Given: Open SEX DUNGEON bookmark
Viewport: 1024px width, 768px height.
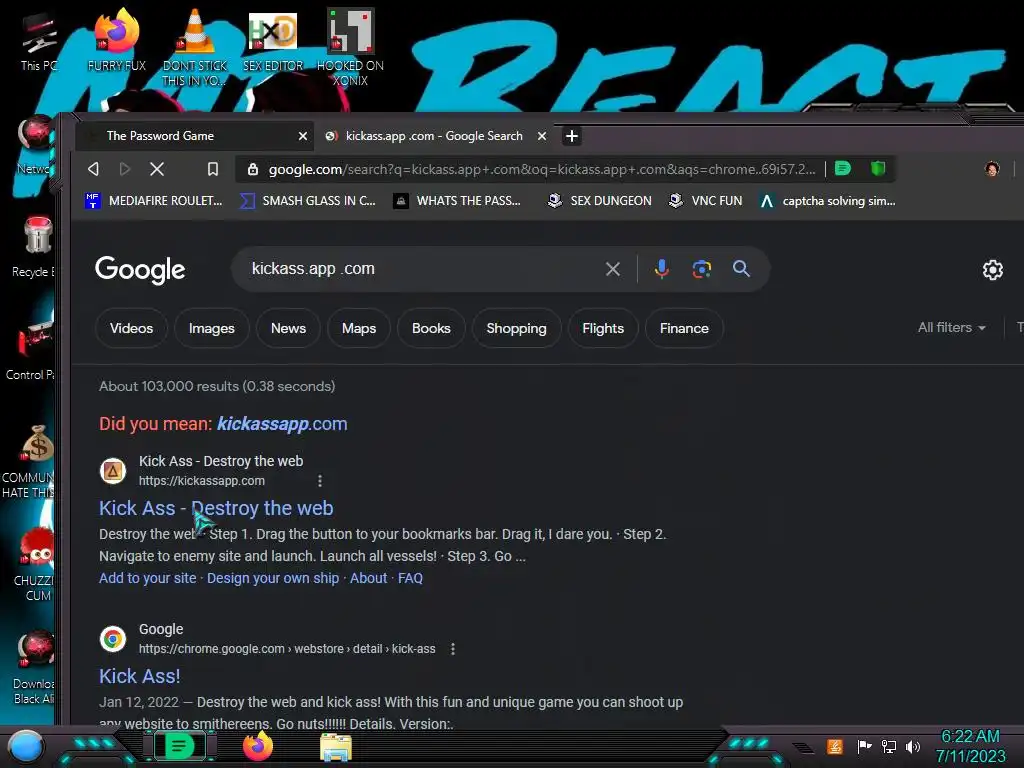Looking at the screenshot, I should coord(600,200).
